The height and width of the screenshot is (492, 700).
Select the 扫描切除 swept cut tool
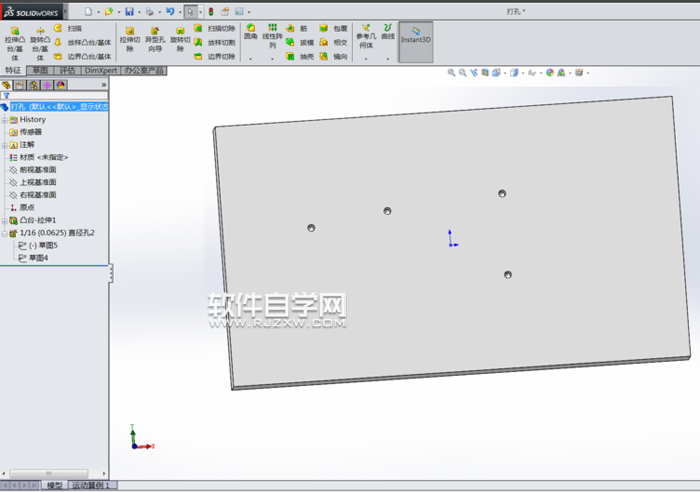coord(214,28)
